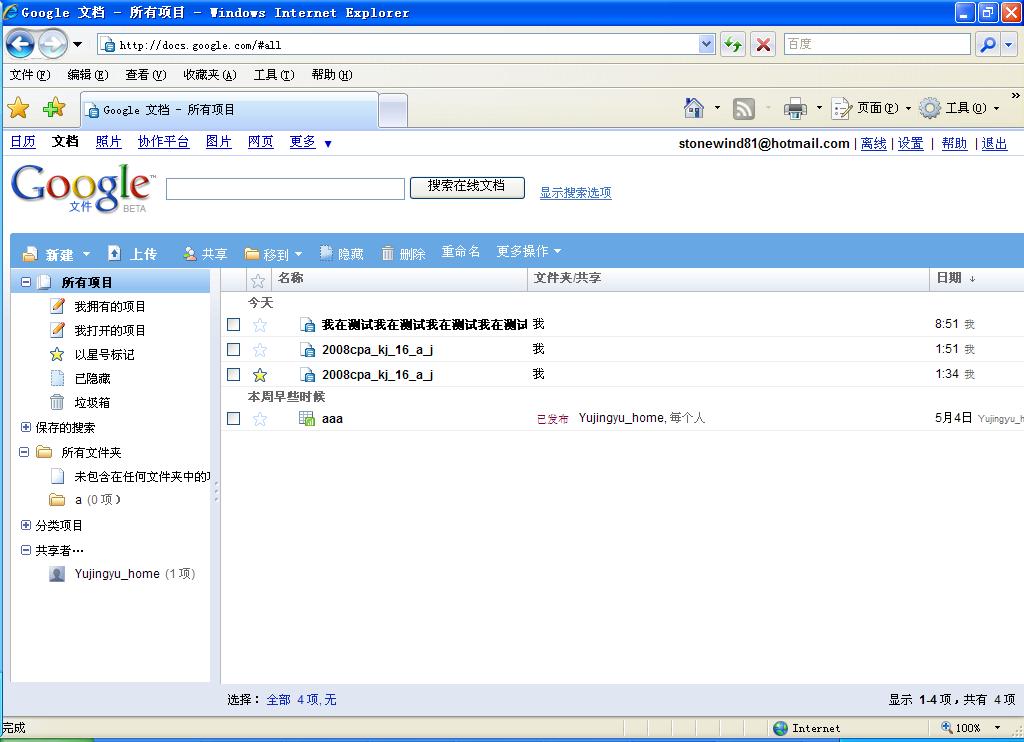This screenshot has width=1024, height=742.
Task: Click the Google Docs search text field
Action: click(x=285, y=189)
